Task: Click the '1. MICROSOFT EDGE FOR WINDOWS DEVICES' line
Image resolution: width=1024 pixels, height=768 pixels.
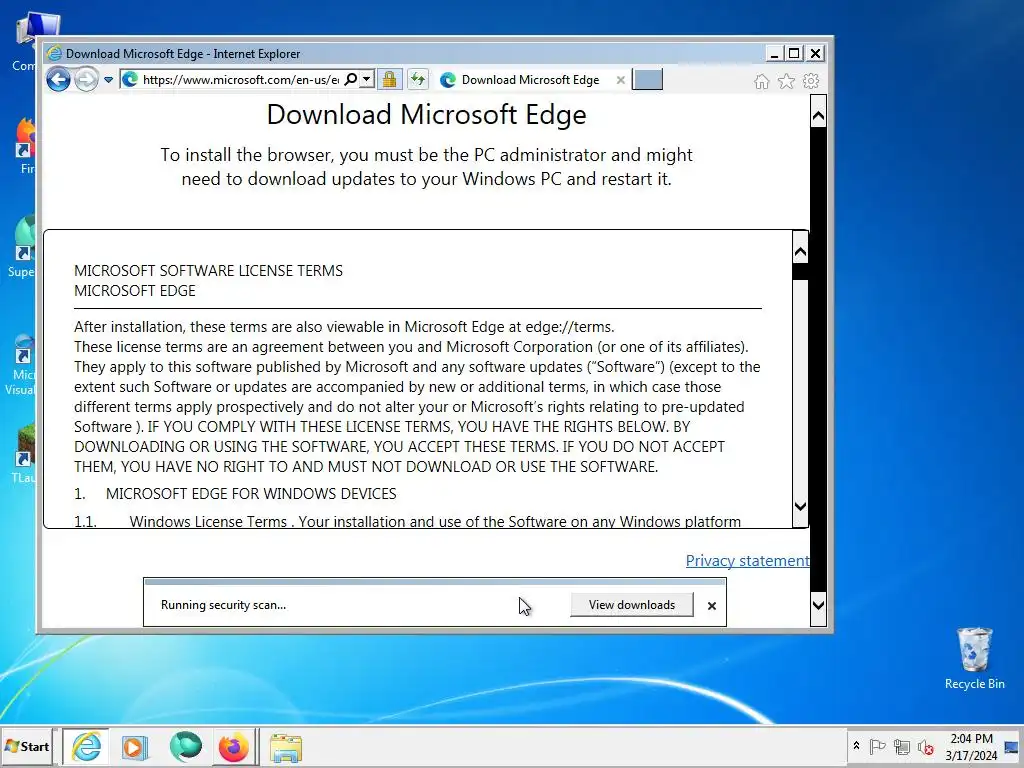Action: coord(235,494)
